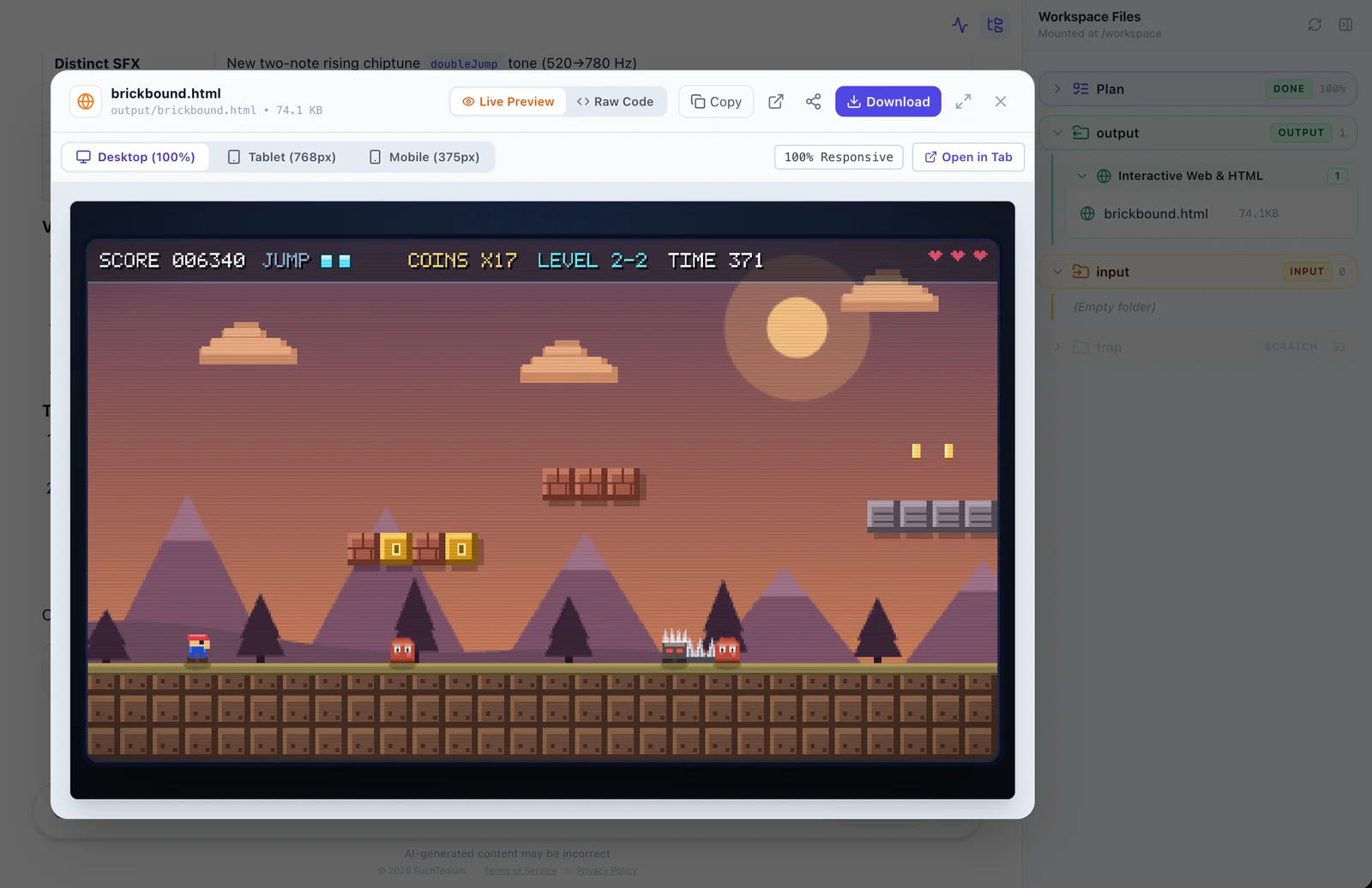Copy the file contents
The image size is (1372, 888).
pos(716,101)
